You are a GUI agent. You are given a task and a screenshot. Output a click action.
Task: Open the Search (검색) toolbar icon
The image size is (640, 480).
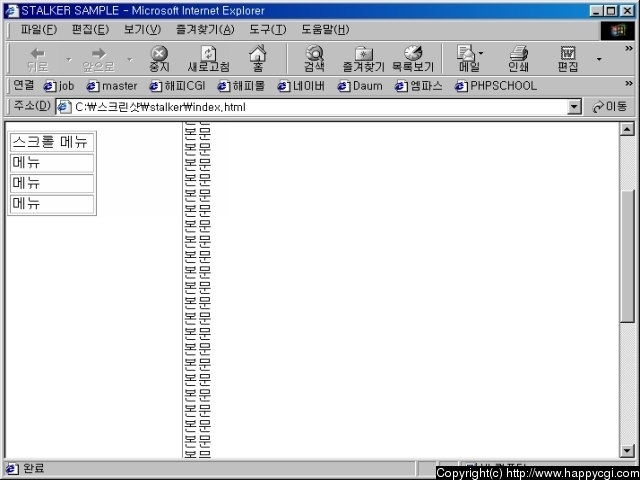pos(314,59)
